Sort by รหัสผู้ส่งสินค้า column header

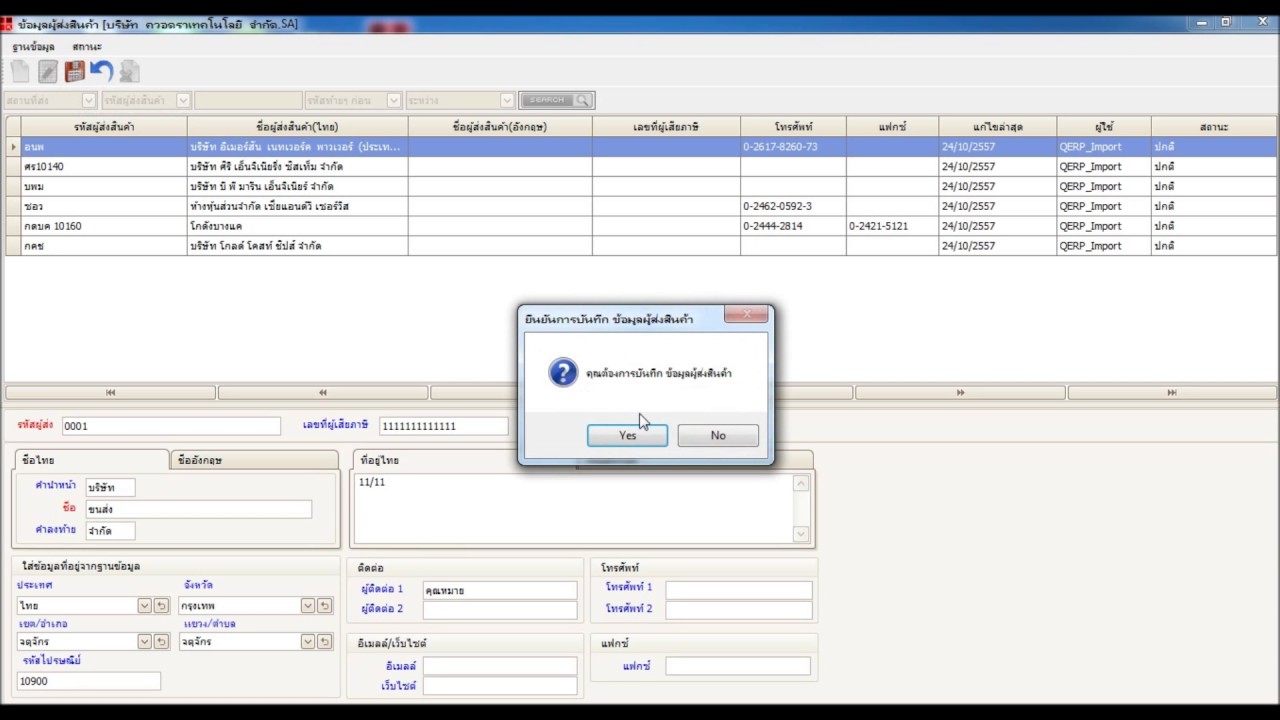(x=104, y=127)
